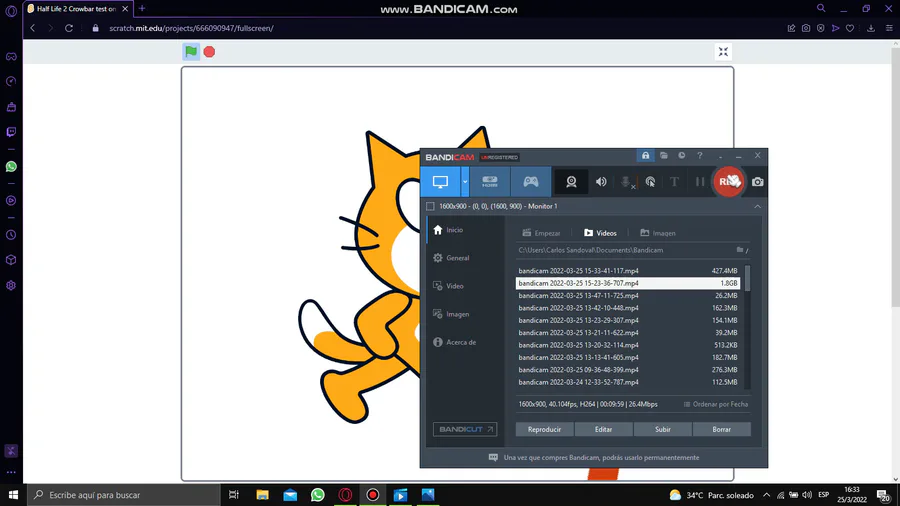Image resolution: width=900 pixels, height=506 pixels.
Task: Open the screen recording mode dropdown arrow
Action: pos(465,182)
